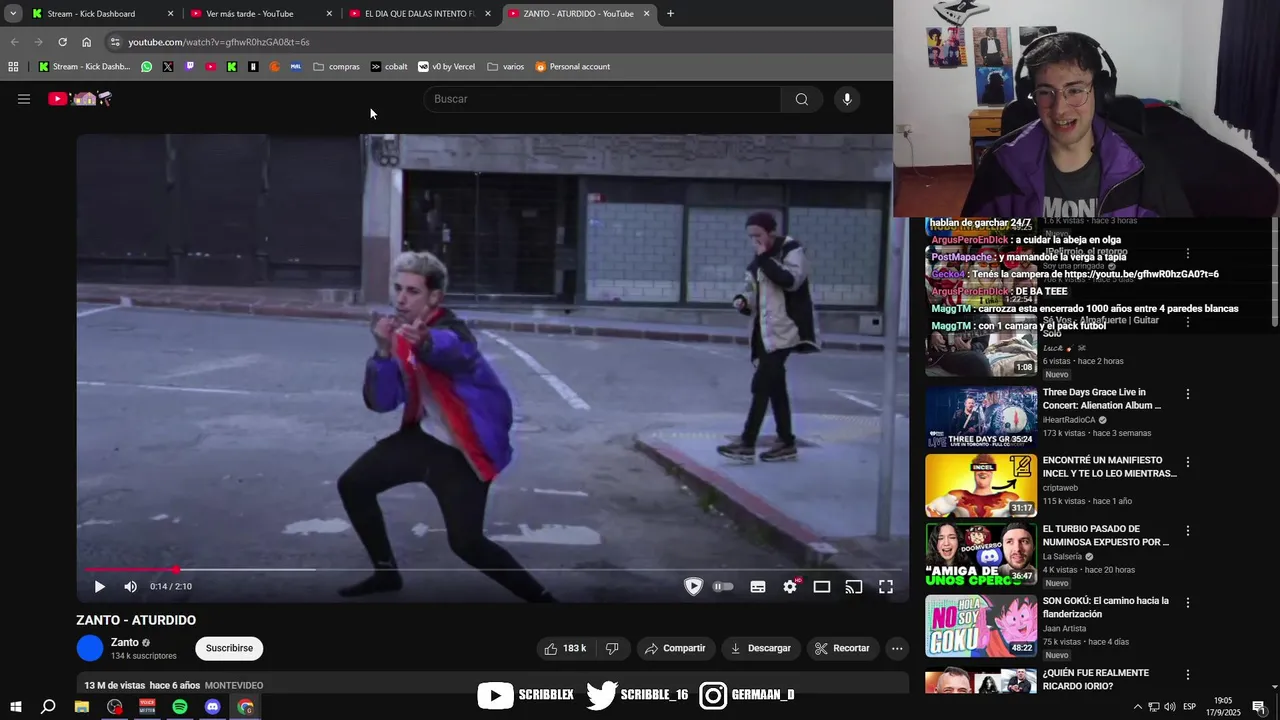
Task: Open Discord from the taskbar
Action: (x=212, y=707)
